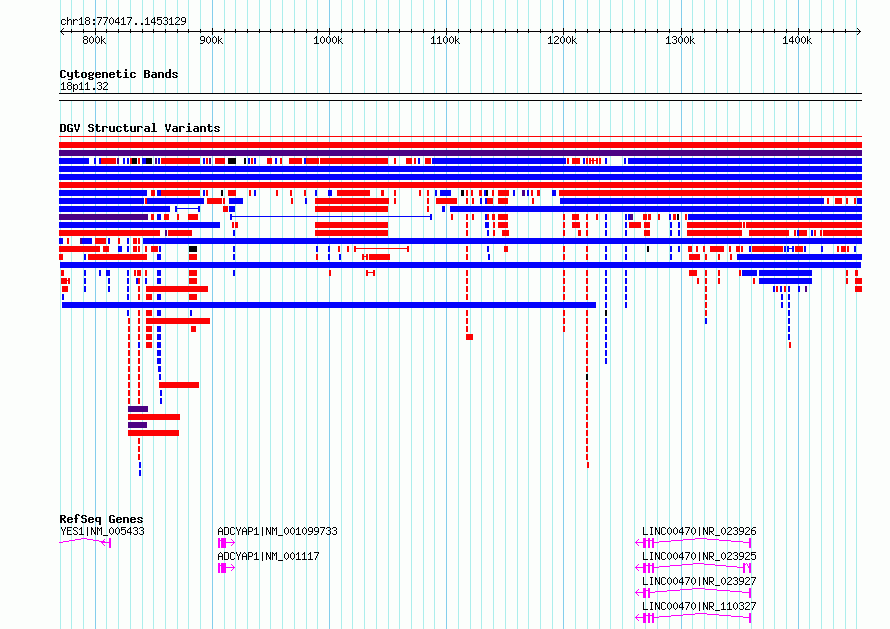Click the LINC00470 NR_023926 transcript glyph
Image resolution: width=890 pixels, height=629 pixels.
[x=693, y=543]
